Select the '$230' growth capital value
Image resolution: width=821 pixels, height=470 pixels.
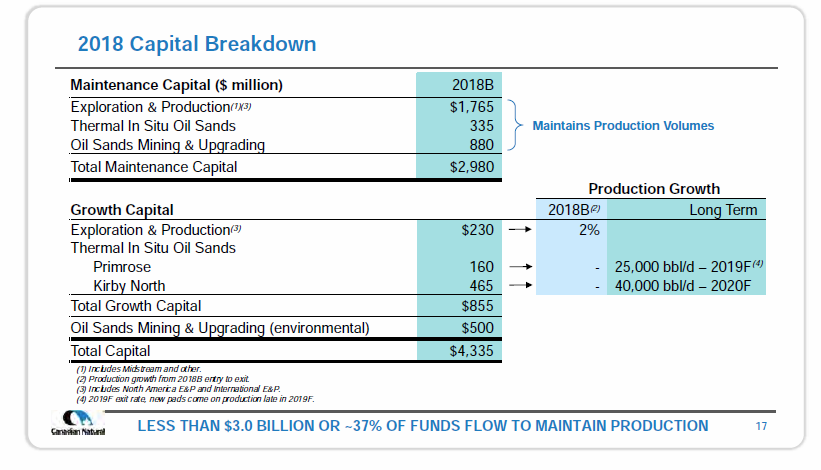477,230
